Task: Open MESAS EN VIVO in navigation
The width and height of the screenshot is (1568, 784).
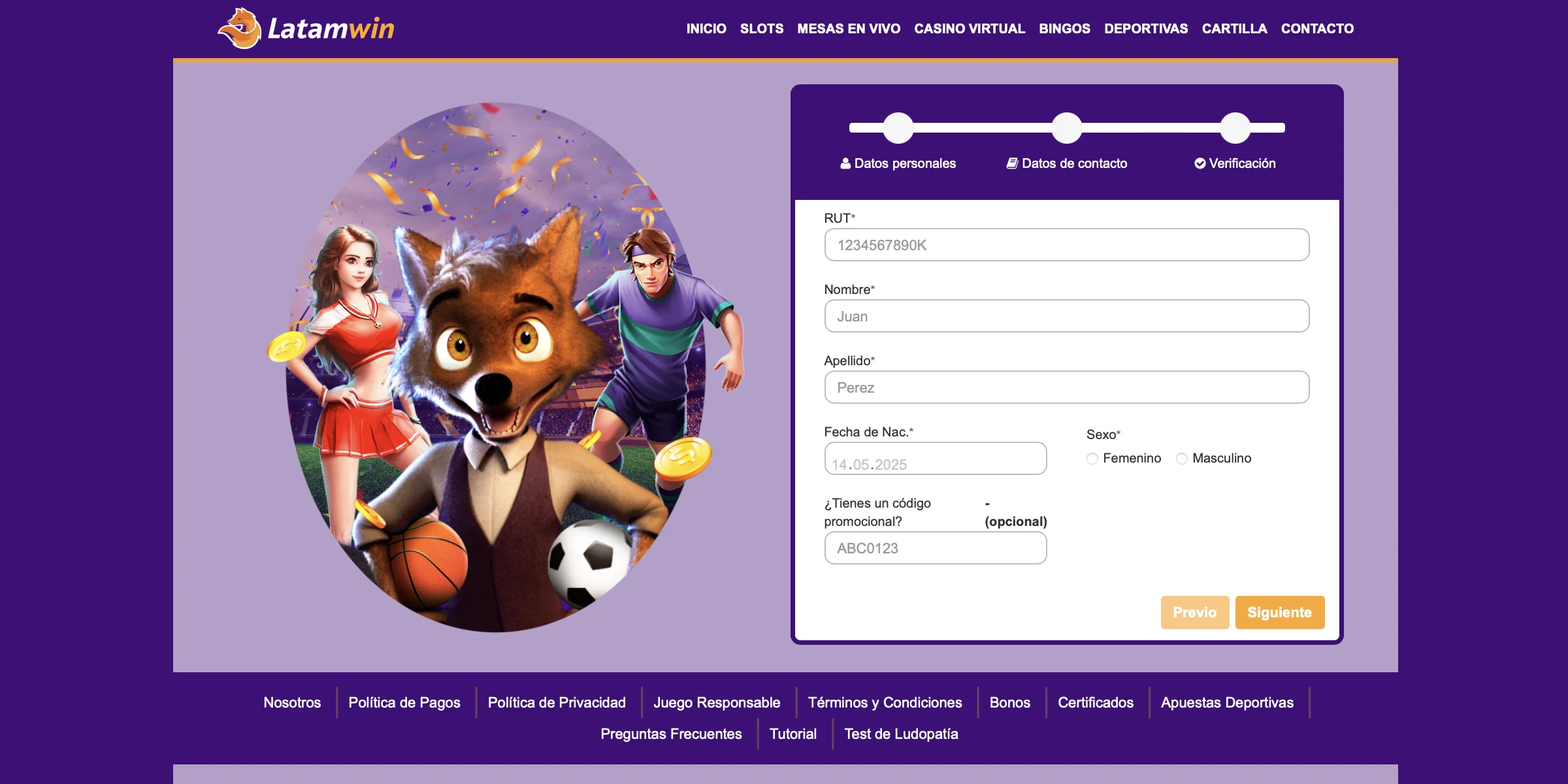Action: point(849,29)
